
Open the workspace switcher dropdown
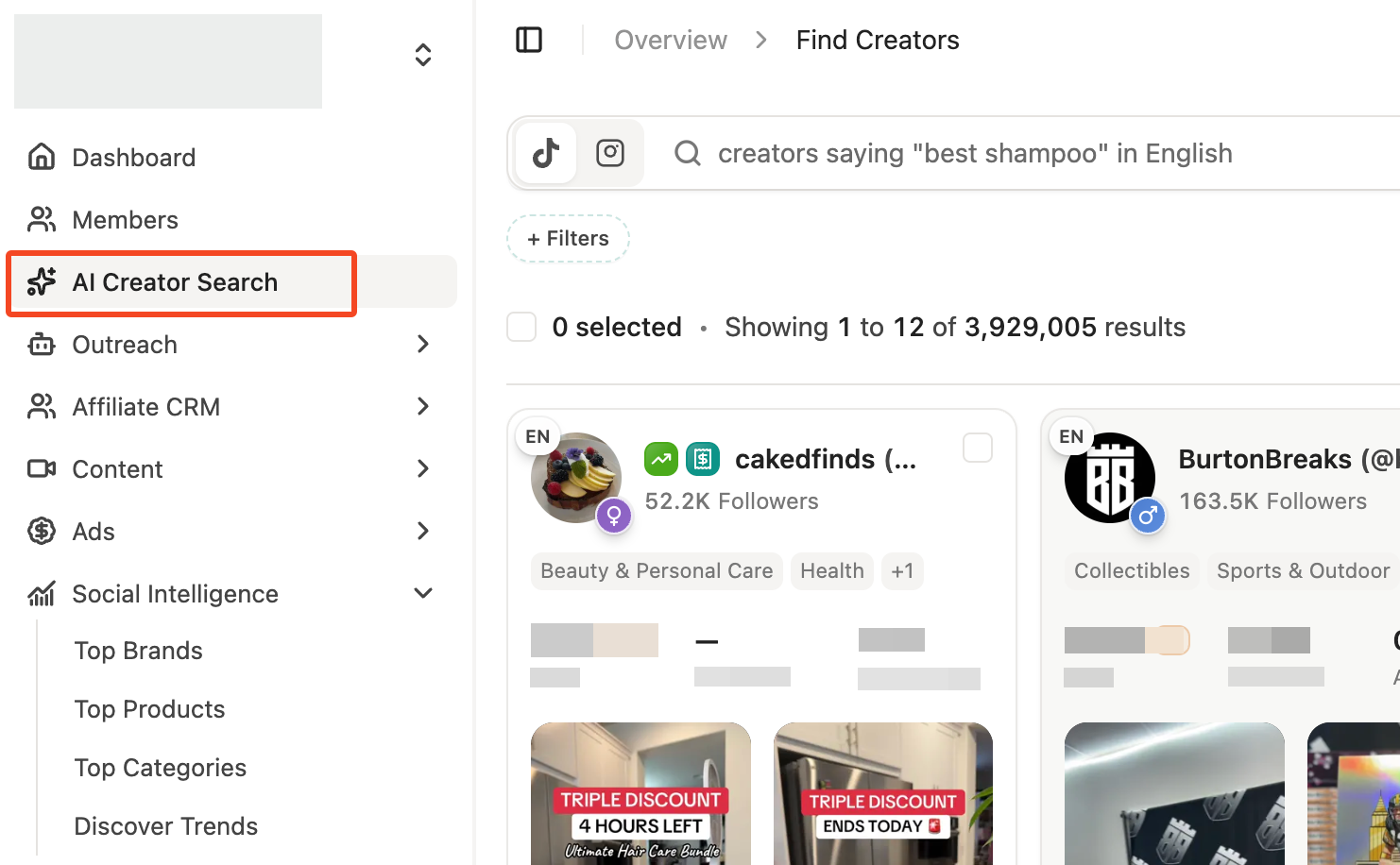[x=423, y=55]
